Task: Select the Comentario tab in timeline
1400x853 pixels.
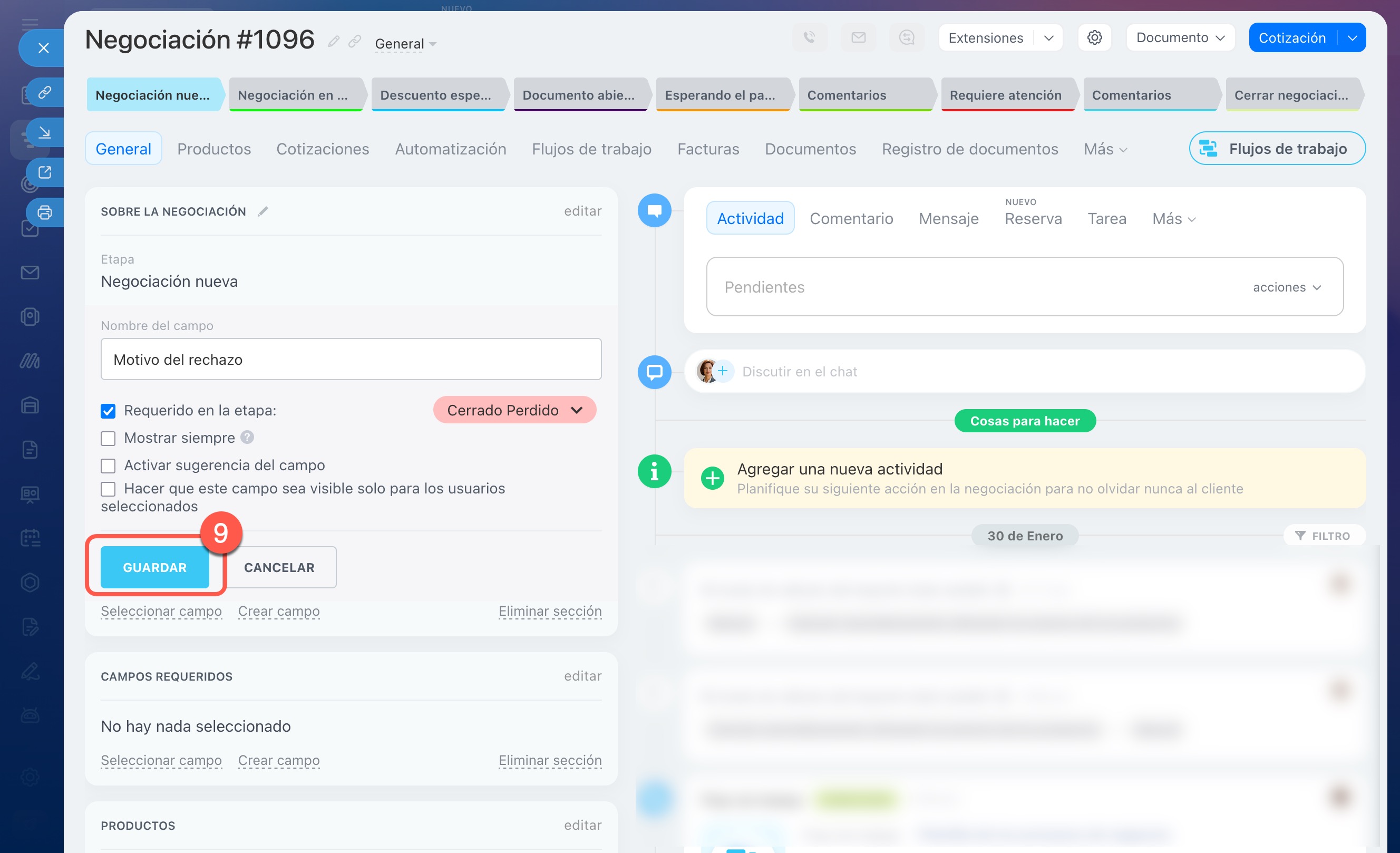Action: (851, 218)
